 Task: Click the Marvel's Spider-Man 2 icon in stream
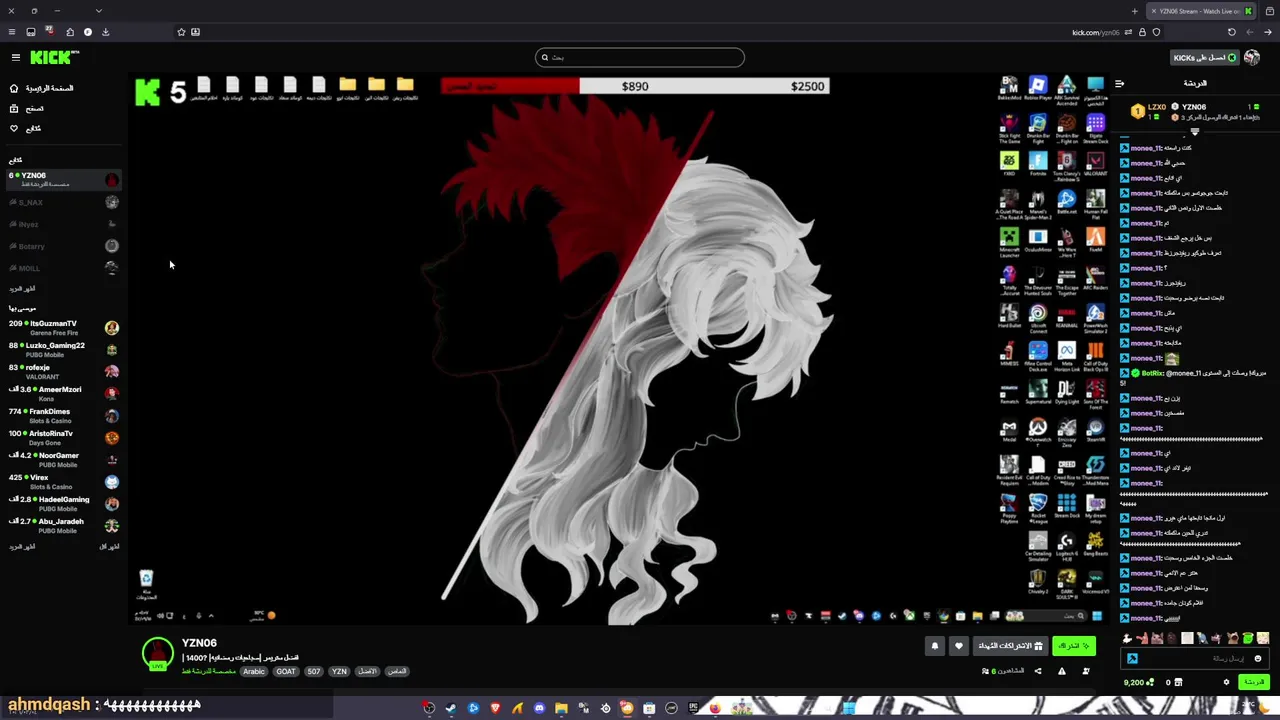(x=1038, y=205)
